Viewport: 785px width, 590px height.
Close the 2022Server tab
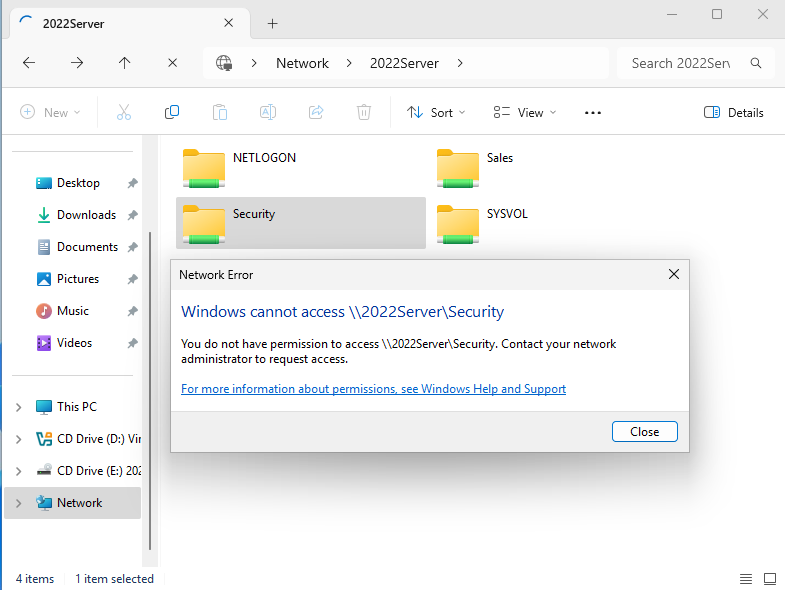(228, 23)
